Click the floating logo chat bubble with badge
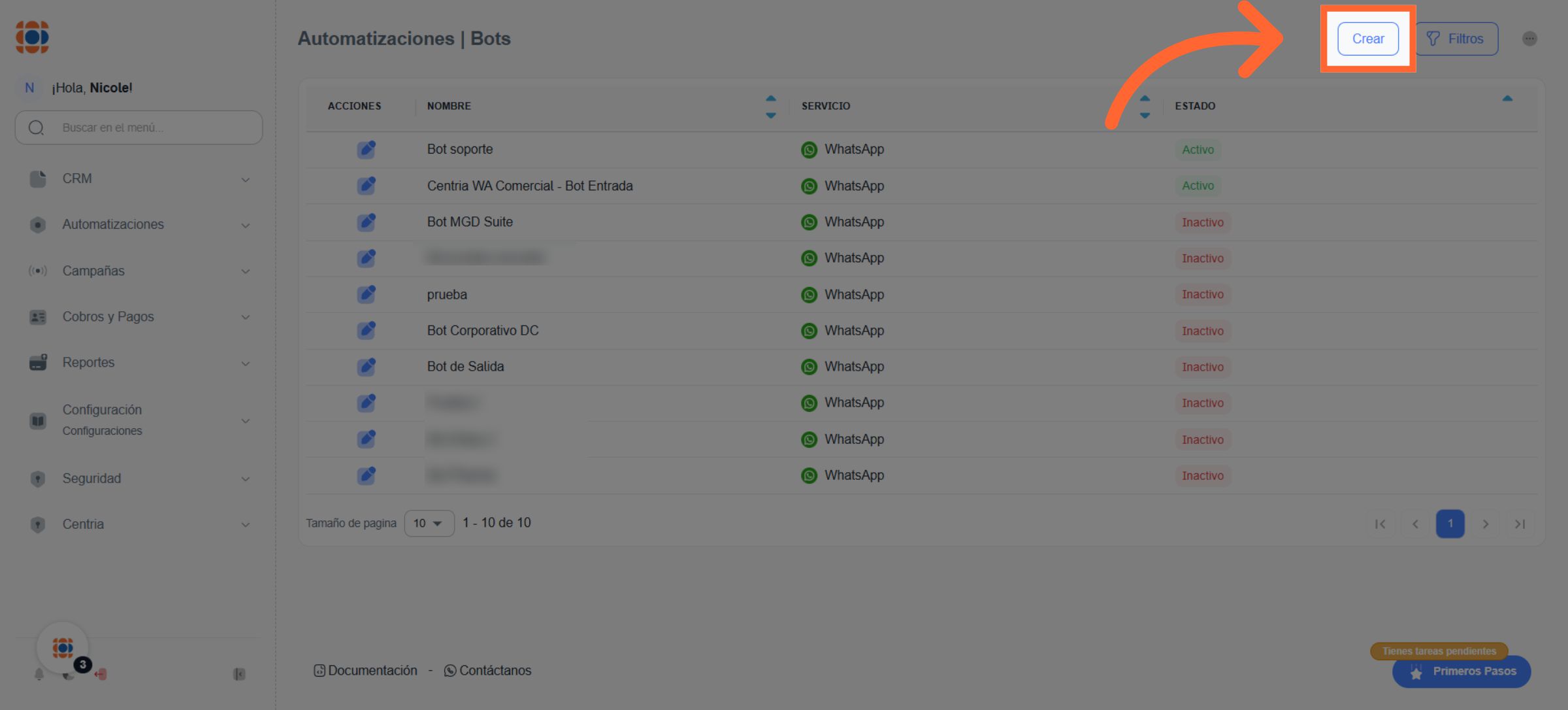1568x710 pixels. pos(63,648)
